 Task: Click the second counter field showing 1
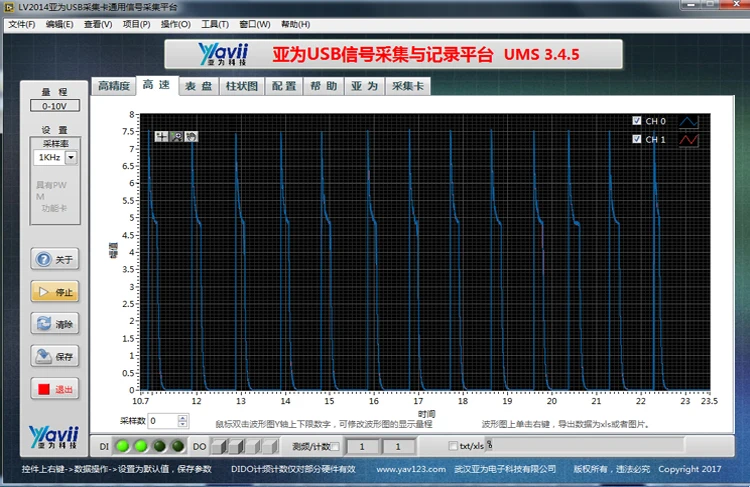pos(398,447)
